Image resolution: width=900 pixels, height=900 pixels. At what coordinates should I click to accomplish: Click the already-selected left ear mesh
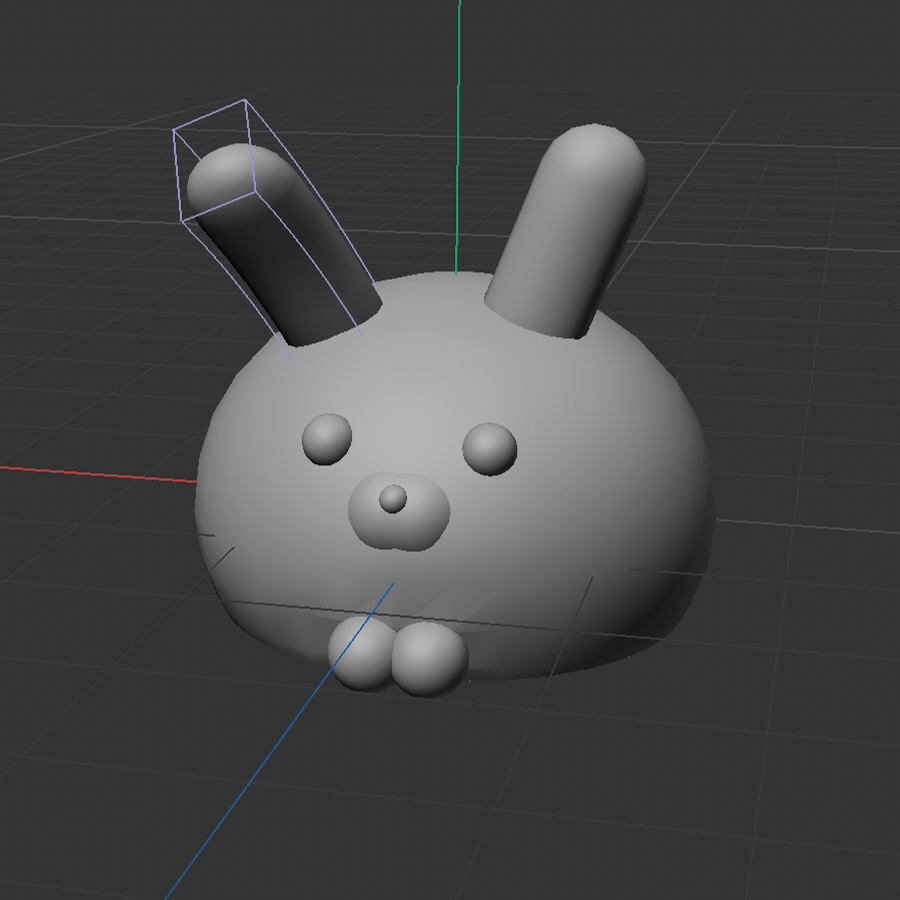pyautogui.click(x=290, y=250)
